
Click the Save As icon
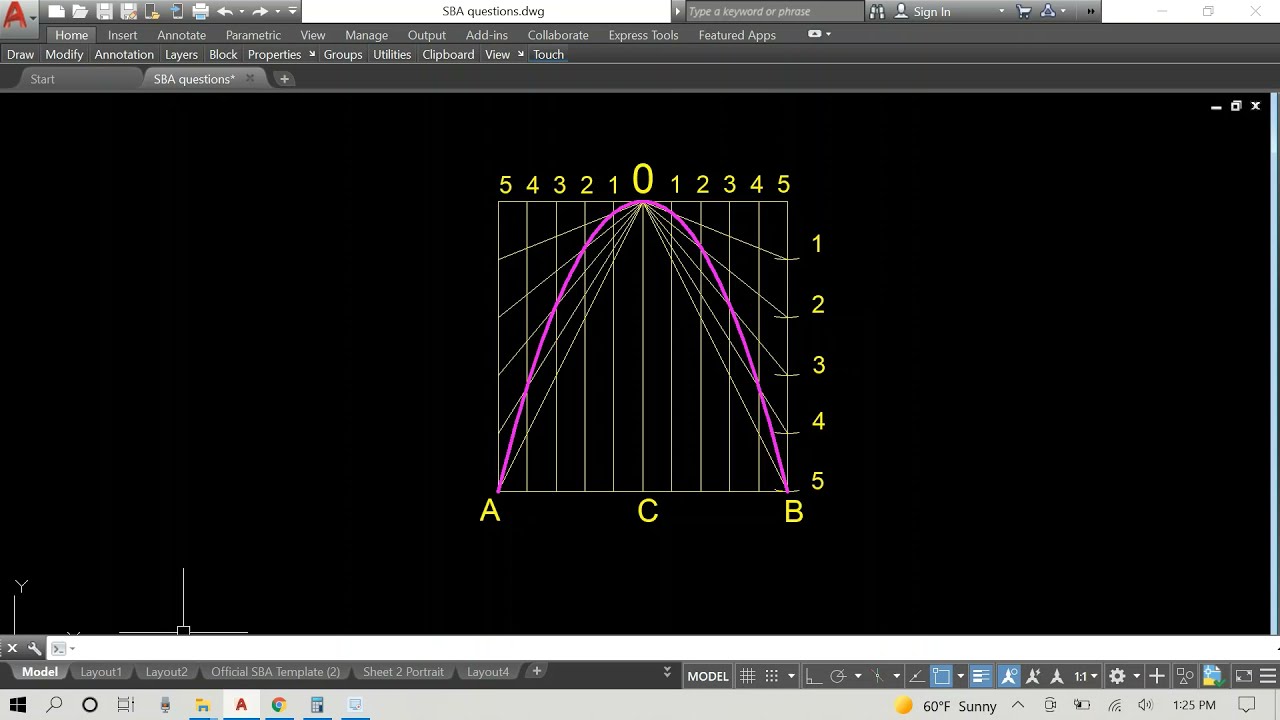pos(128,11)
